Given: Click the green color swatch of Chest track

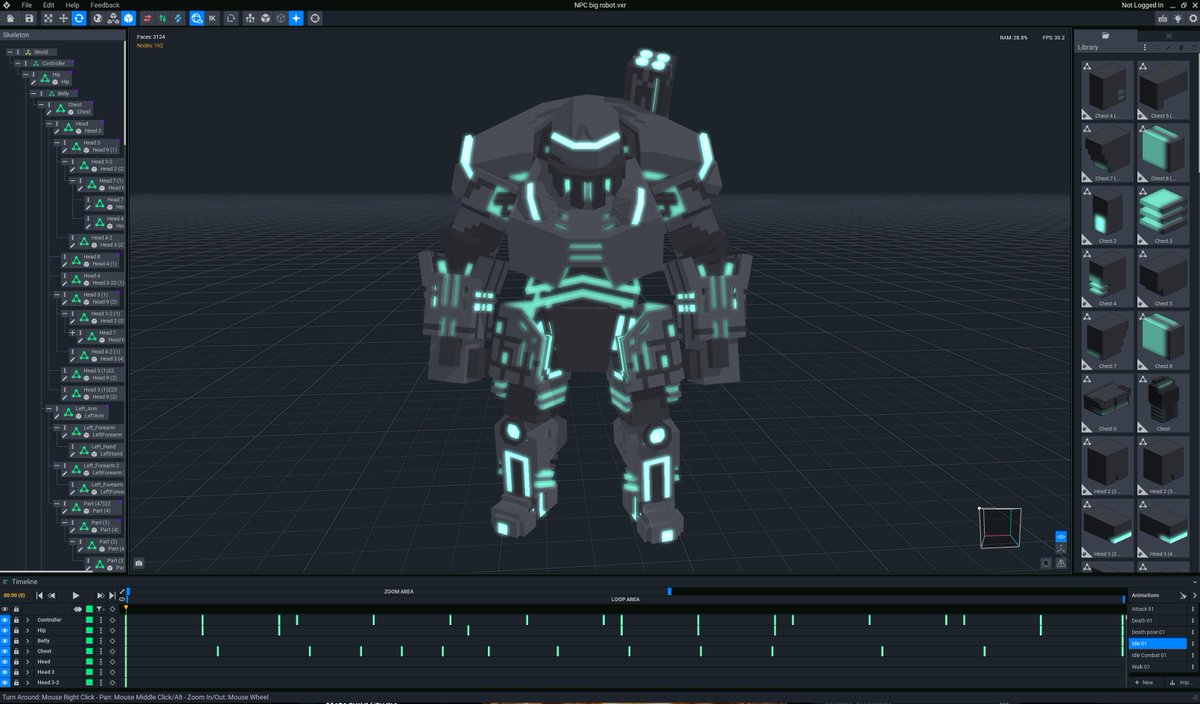Looking at the screenshot, I should (89, 651).
